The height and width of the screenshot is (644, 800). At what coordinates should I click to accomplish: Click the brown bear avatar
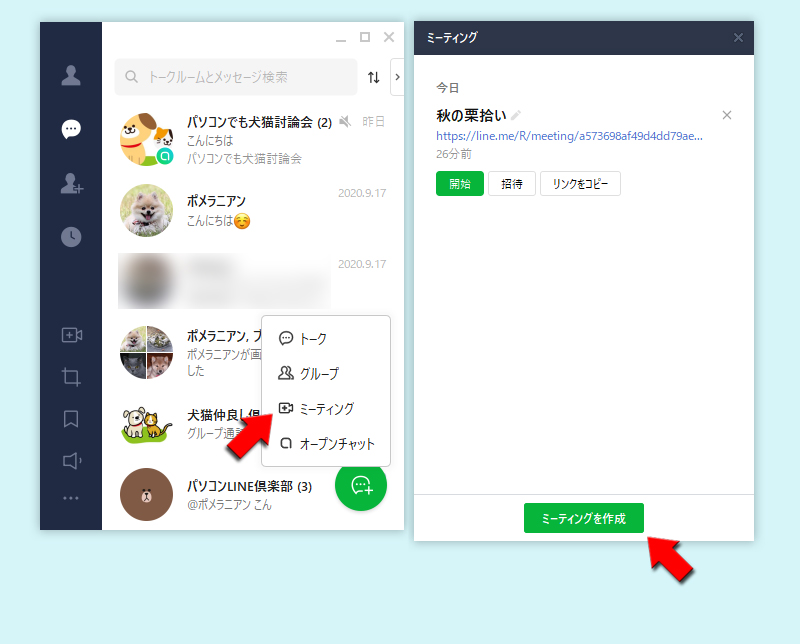click(146, 494)
